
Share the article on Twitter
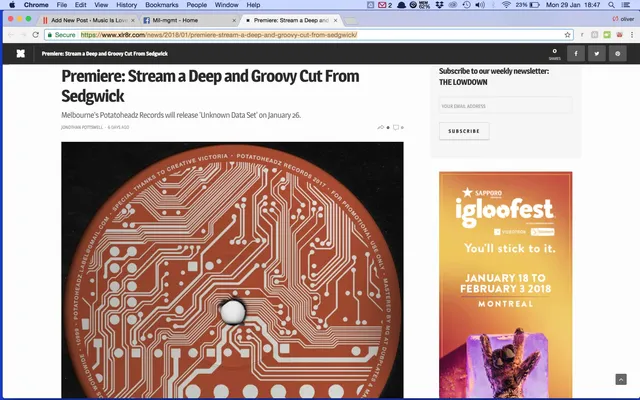[x=597, y=53]
